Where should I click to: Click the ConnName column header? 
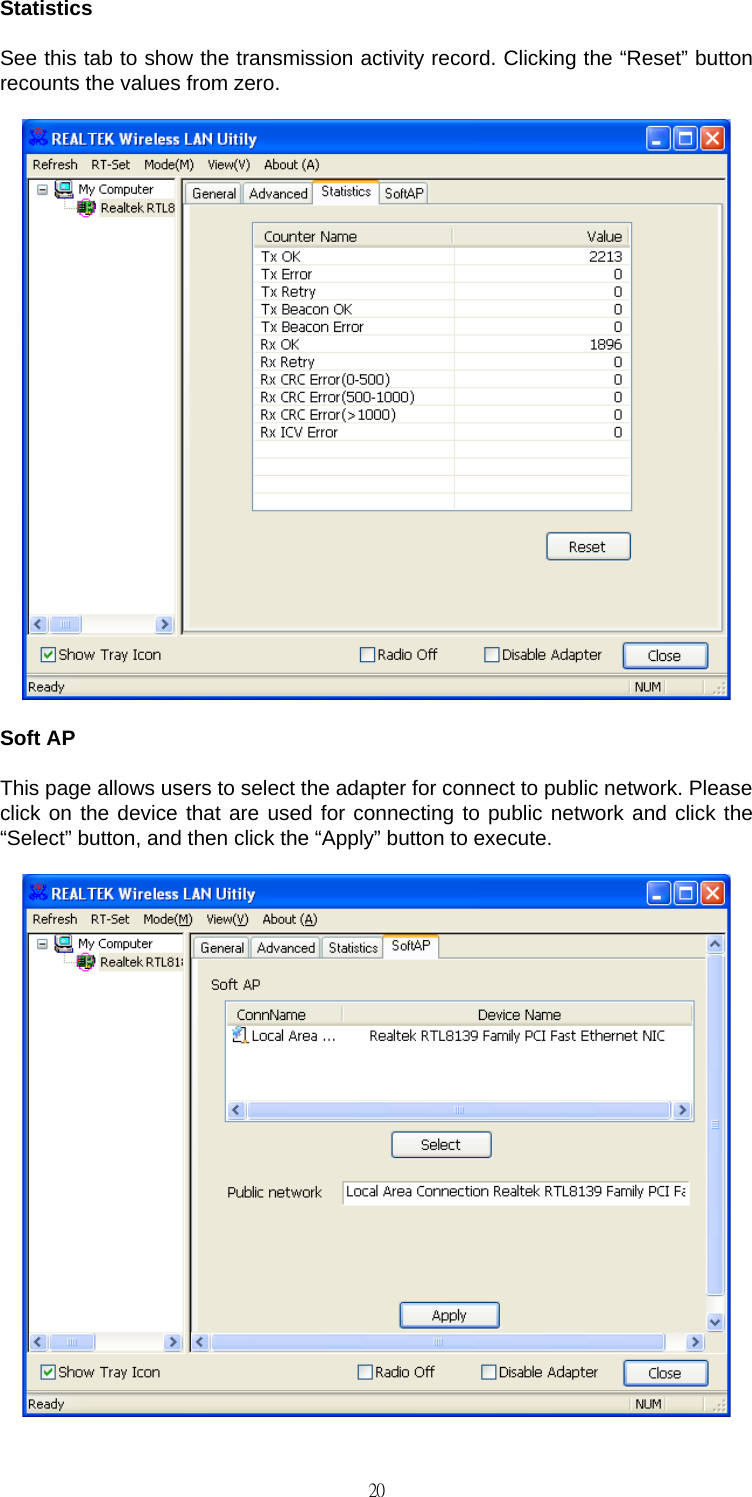[x=284, y=1014]
